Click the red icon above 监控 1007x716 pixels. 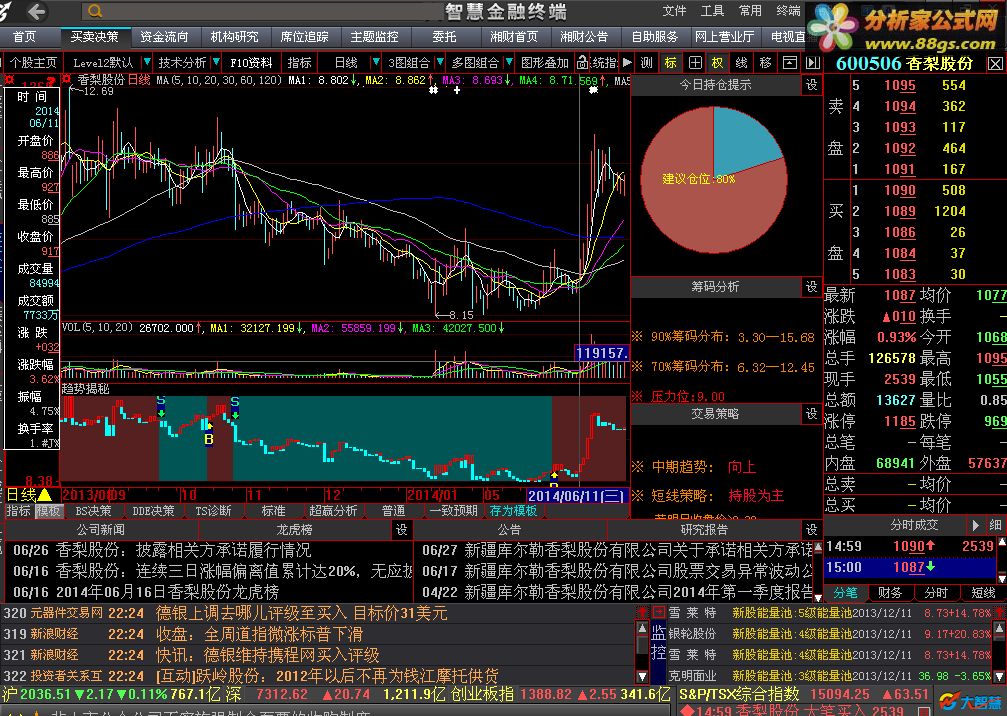click(658, 612)
